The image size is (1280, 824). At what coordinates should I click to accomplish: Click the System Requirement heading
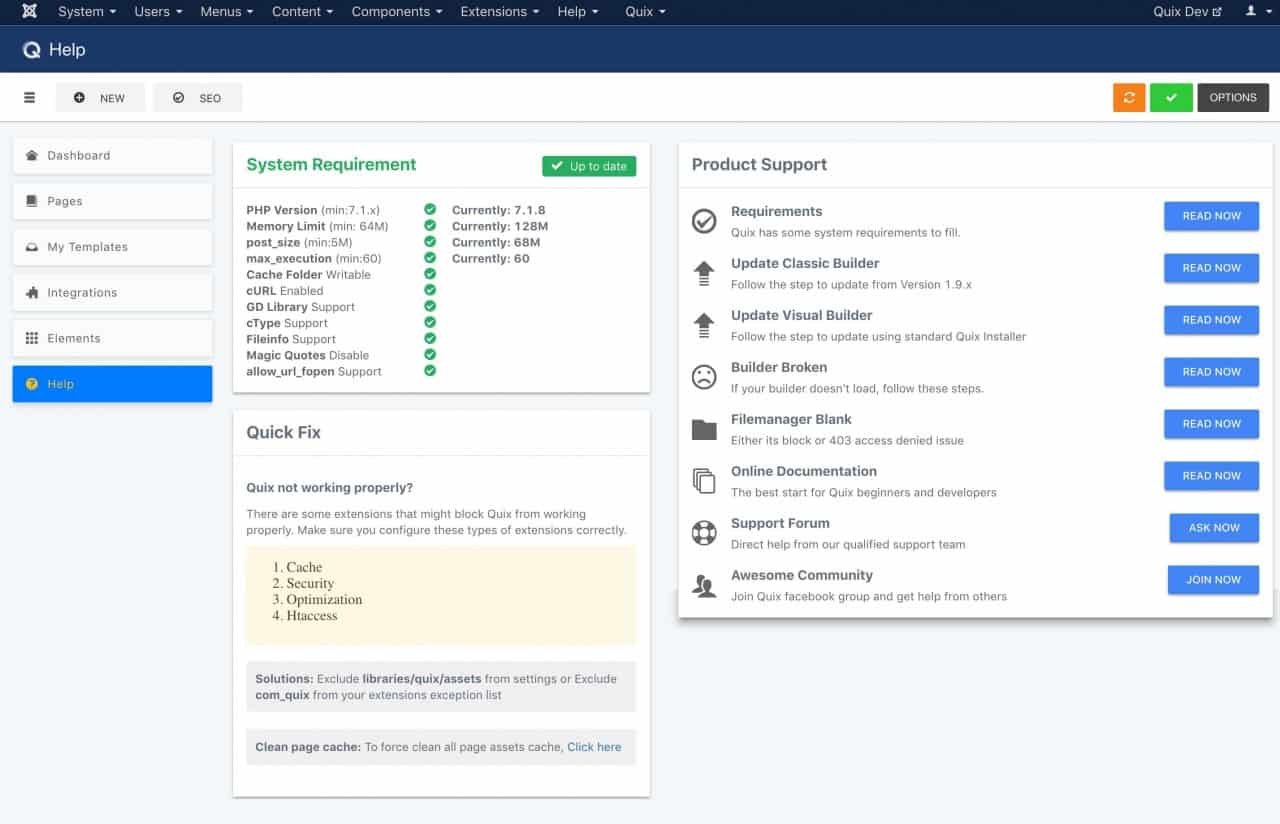pyautogui.click(x=331, y=165)
